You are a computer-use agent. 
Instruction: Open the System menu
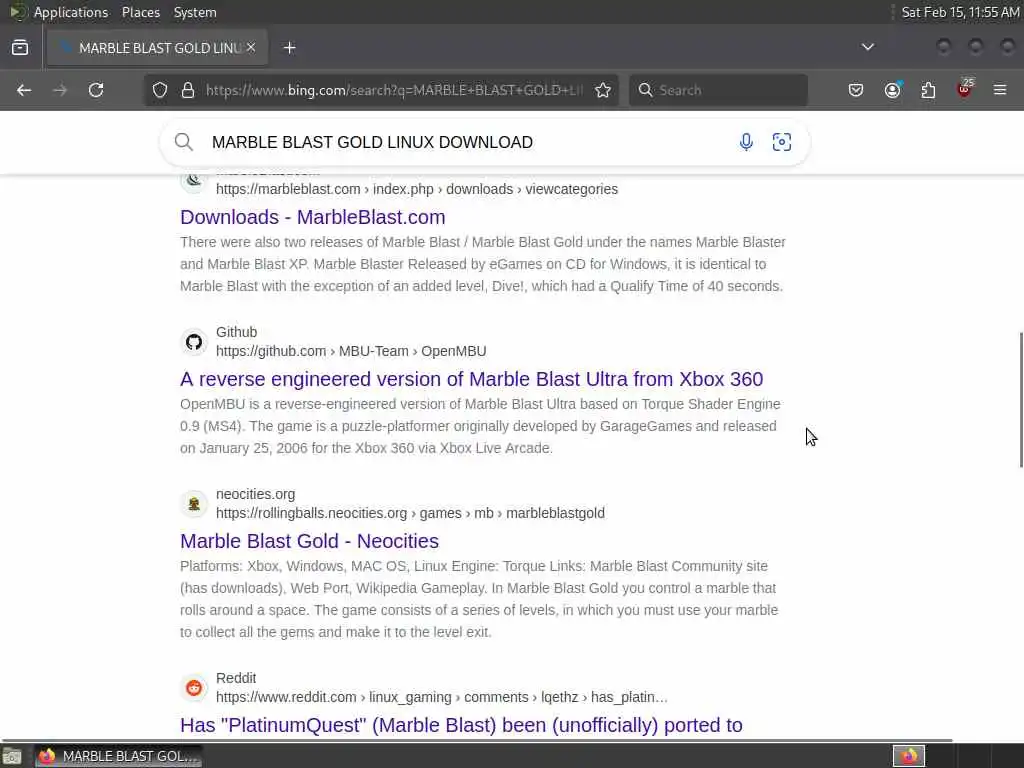195,12
